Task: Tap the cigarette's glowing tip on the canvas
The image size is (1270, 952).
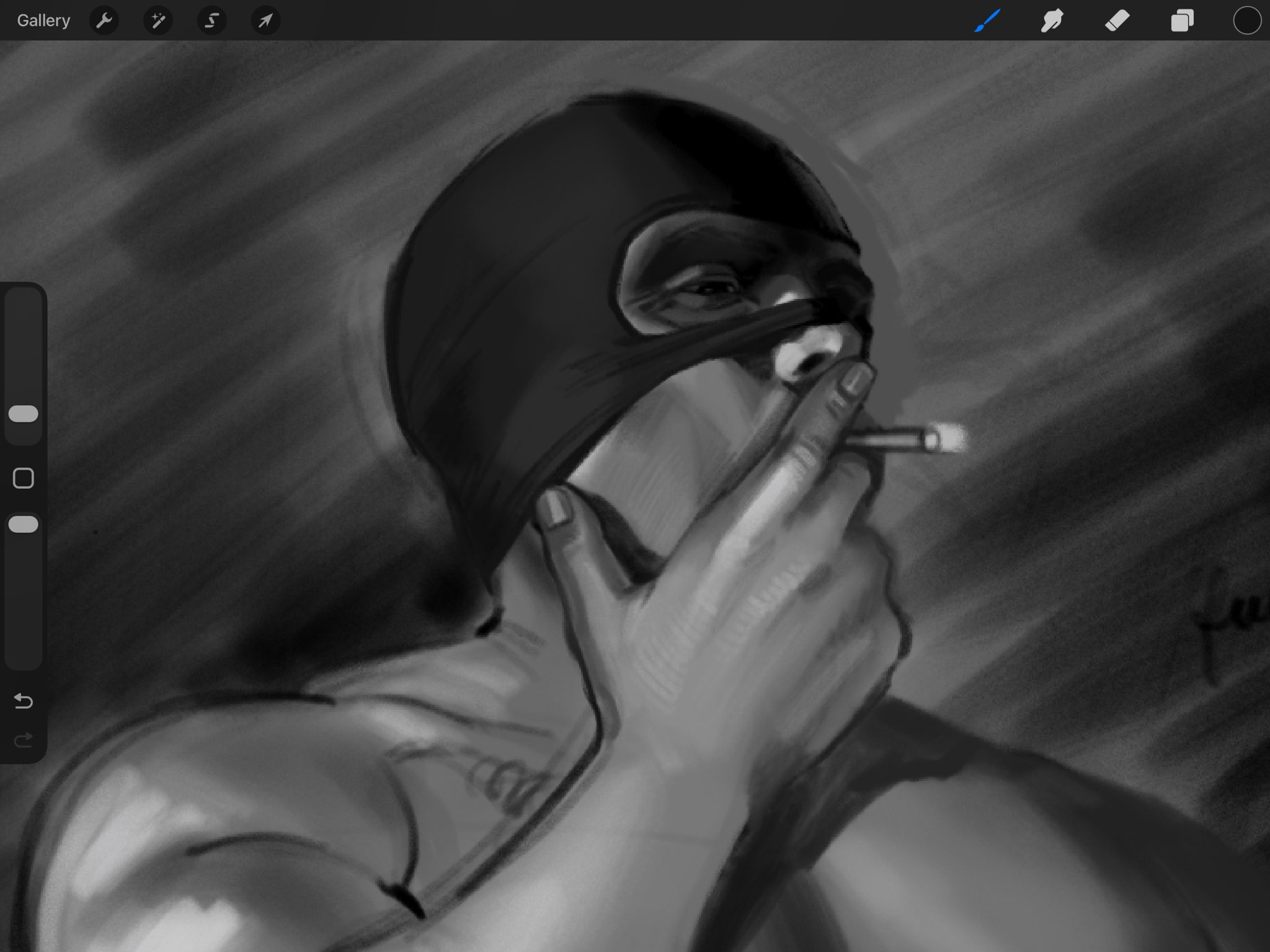Action: click(951, 438)
